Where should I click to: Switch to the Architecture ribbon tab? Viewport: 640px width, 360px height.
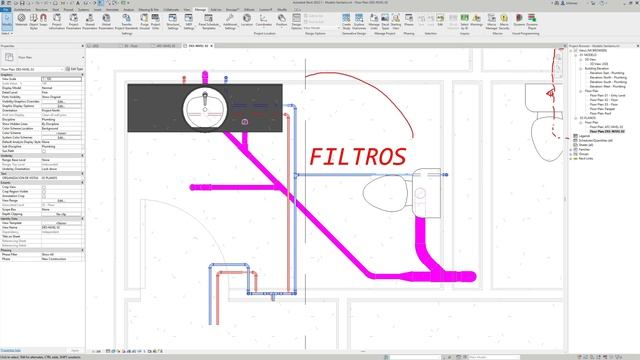(x=22, y=9)
